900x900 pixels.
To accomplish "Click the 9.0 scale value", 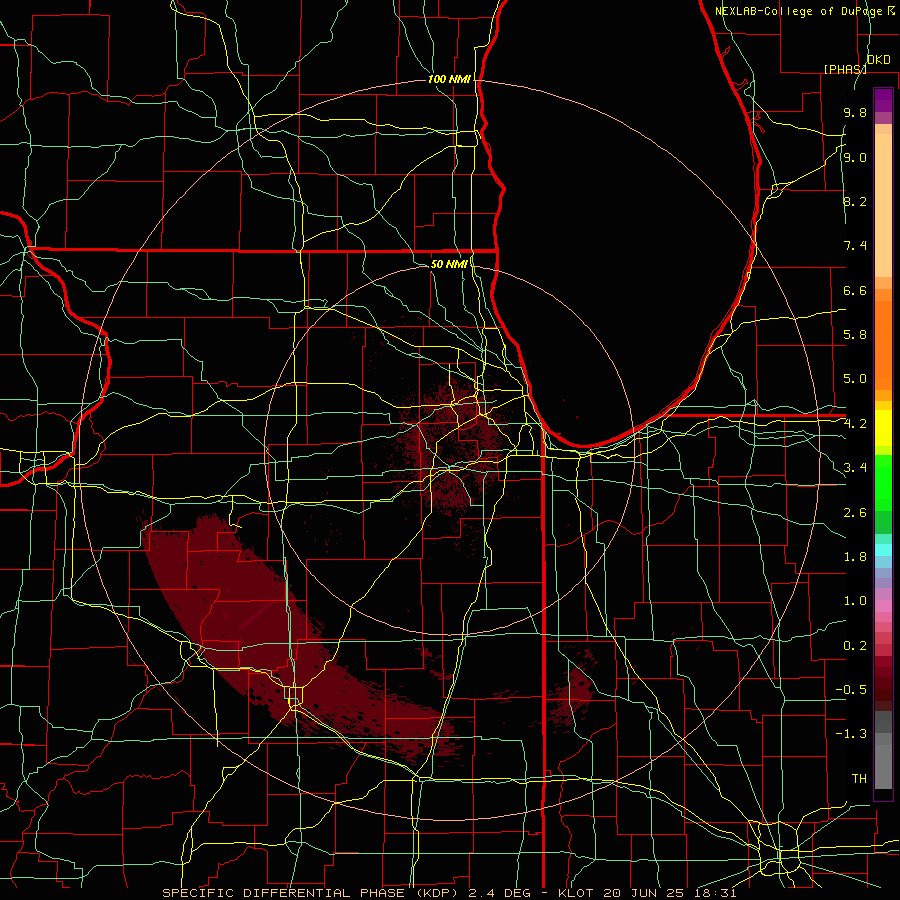I will (x=855, y=157).
